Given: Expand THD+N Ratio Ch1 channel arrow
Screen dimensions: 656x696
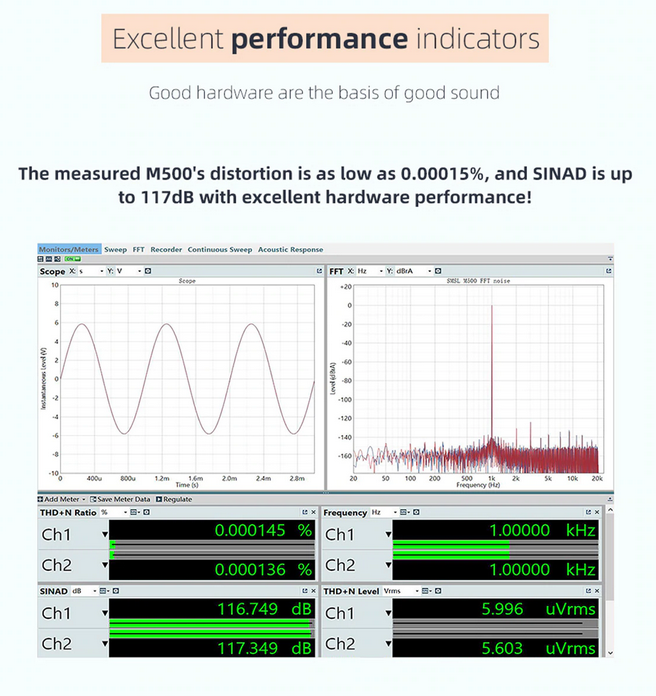Looking at the screenshot, I should pyautogui.click(x=105, y=535).
